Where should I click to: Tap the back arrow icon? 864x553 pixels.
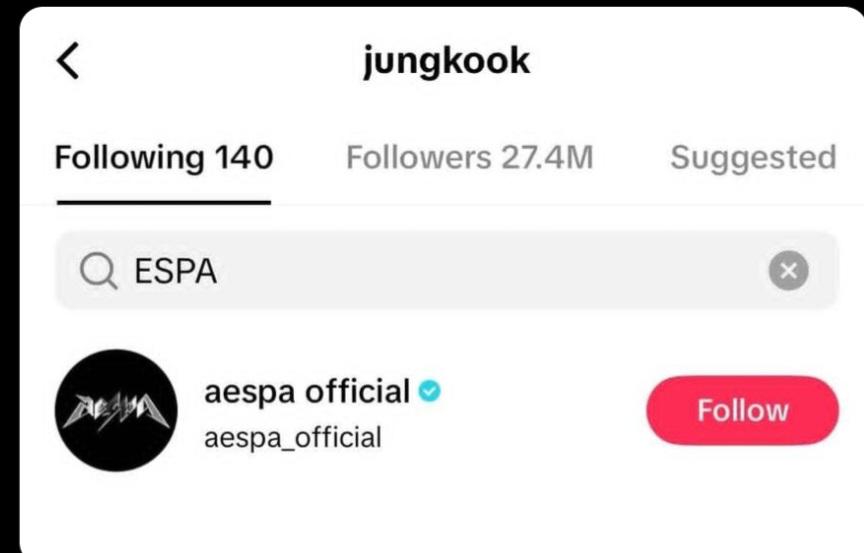pyautogui.click(x=67, y=62)
